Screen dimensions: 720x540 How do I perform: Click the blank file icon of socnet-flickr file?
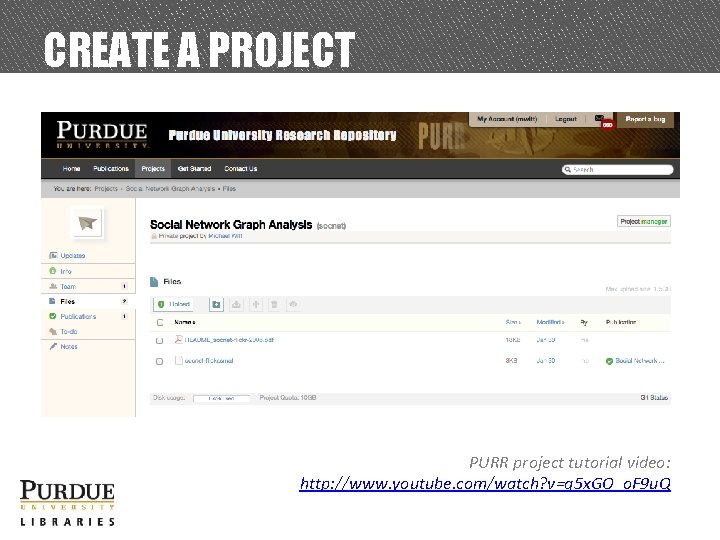coord(179,360)
